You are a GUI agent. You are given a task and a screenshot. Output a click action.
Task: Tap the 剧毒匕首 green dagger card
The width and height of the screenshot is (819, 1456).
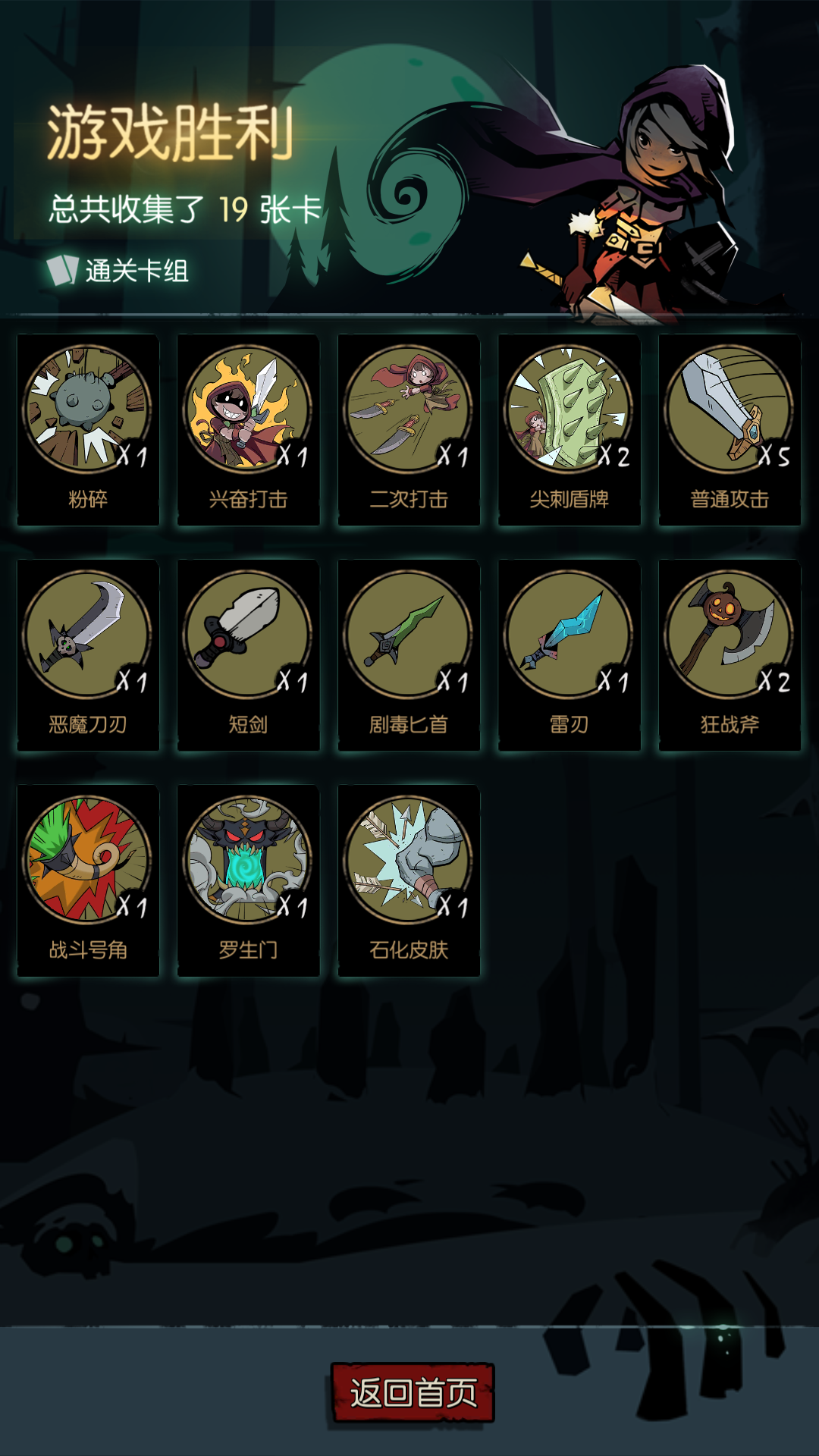point(409,654)
